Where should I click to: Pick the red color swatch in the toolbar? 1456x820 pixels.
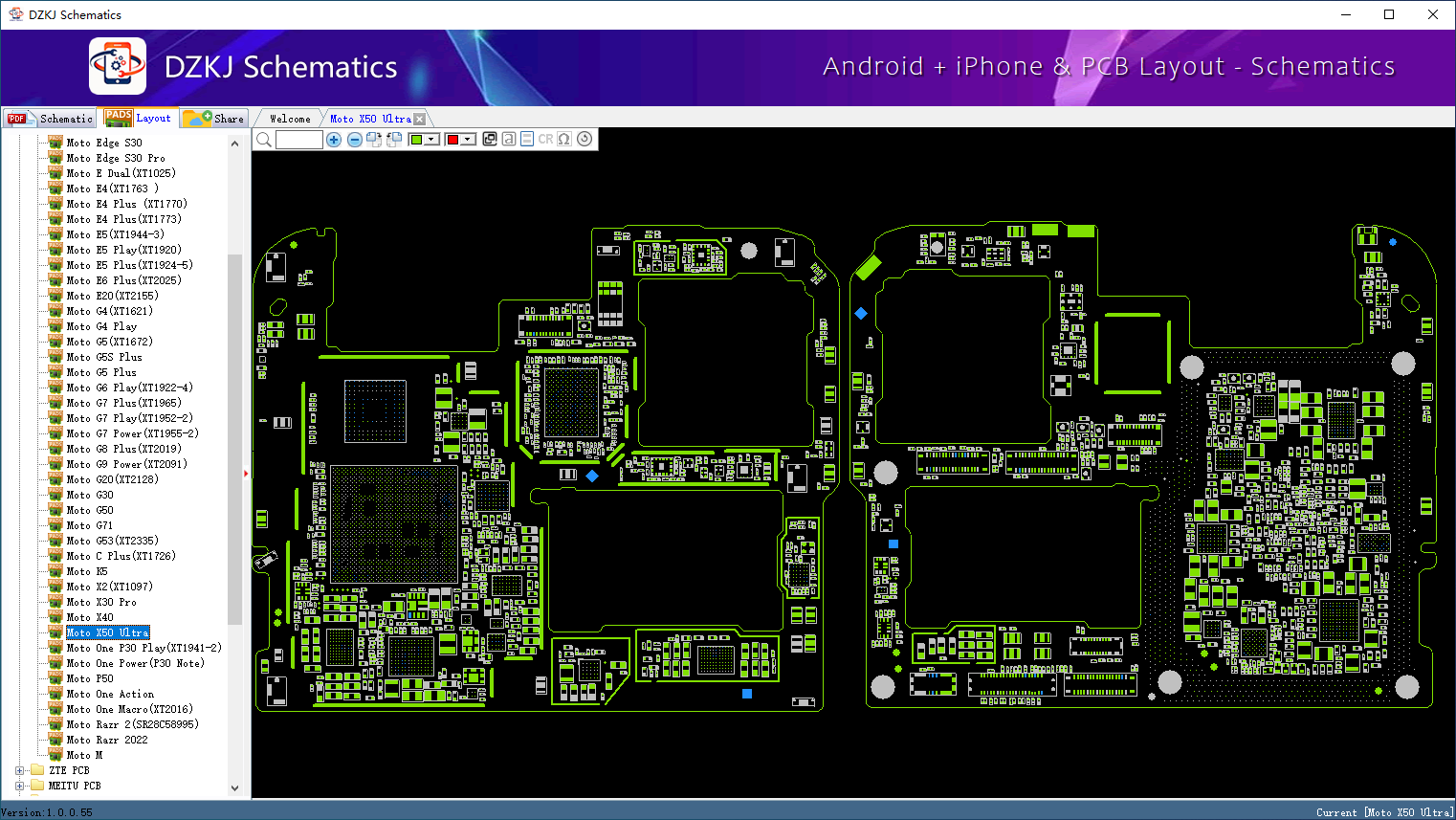coord(452,140)
